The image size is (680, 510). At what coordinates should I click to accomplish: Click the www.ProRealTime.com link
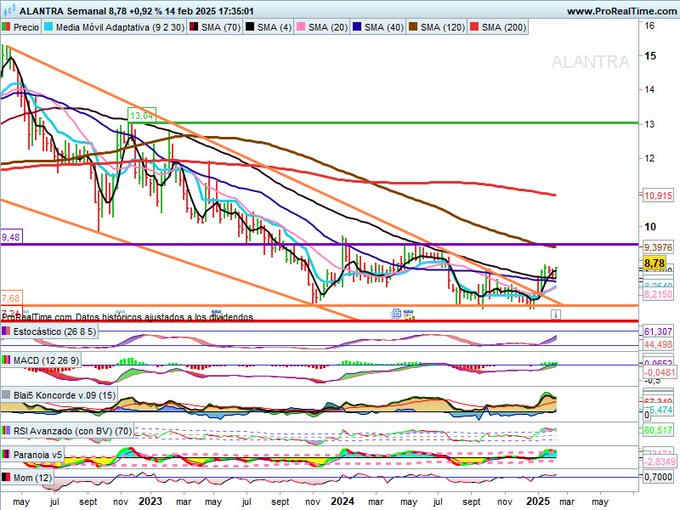click(622, 11)
